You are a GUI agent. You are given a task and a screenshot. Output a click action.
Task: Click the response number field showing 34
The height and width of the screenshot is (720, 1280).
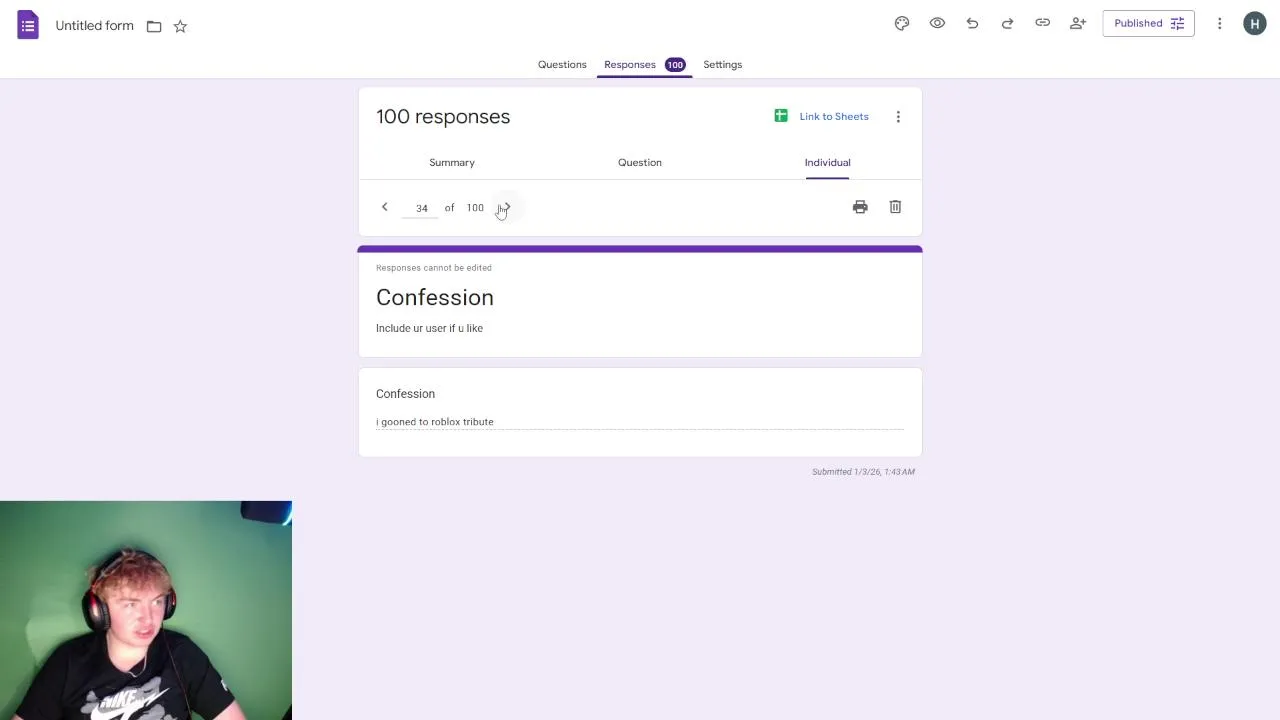422,208
